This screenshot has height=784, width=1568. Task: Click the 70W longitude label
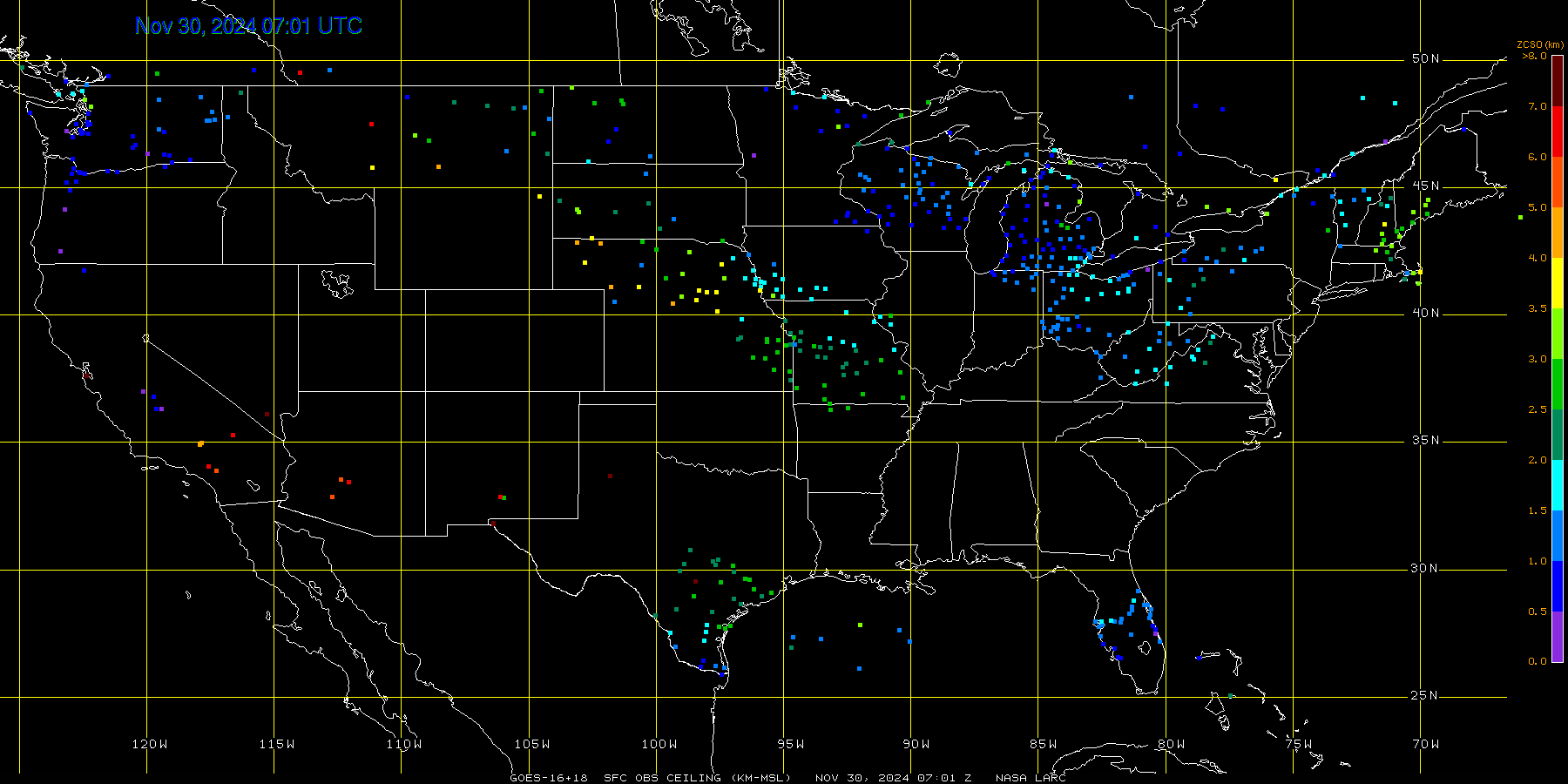1426,744
